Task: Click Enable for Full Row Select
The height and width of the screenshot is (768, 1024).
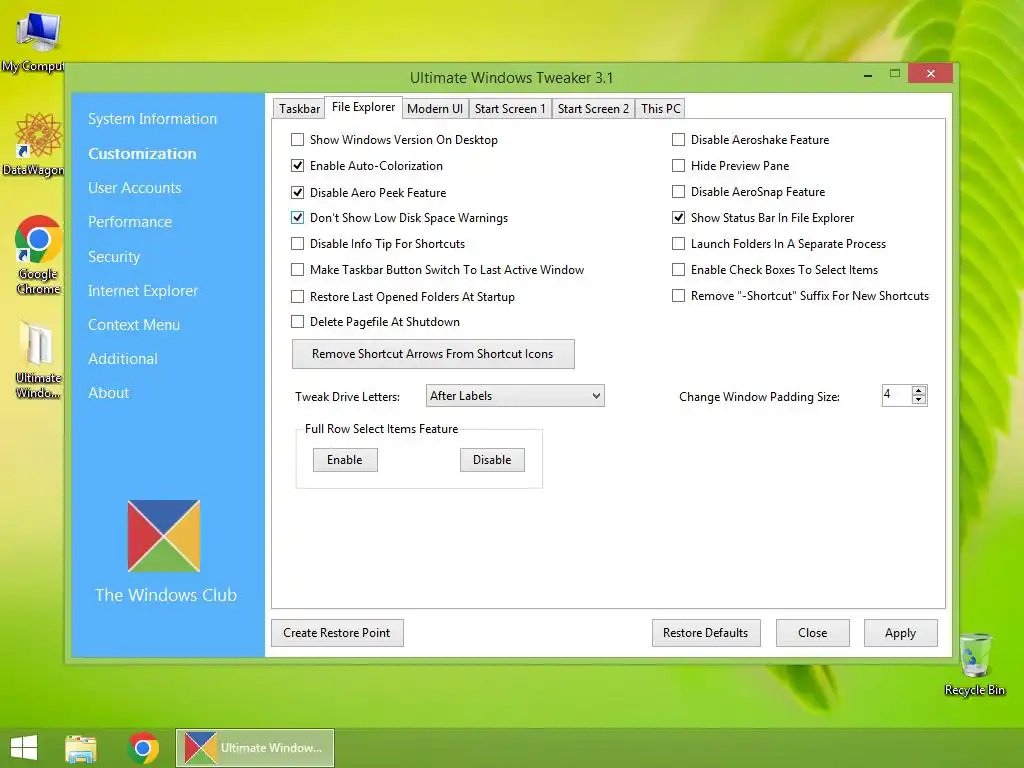Action: [x=345, y=460]
